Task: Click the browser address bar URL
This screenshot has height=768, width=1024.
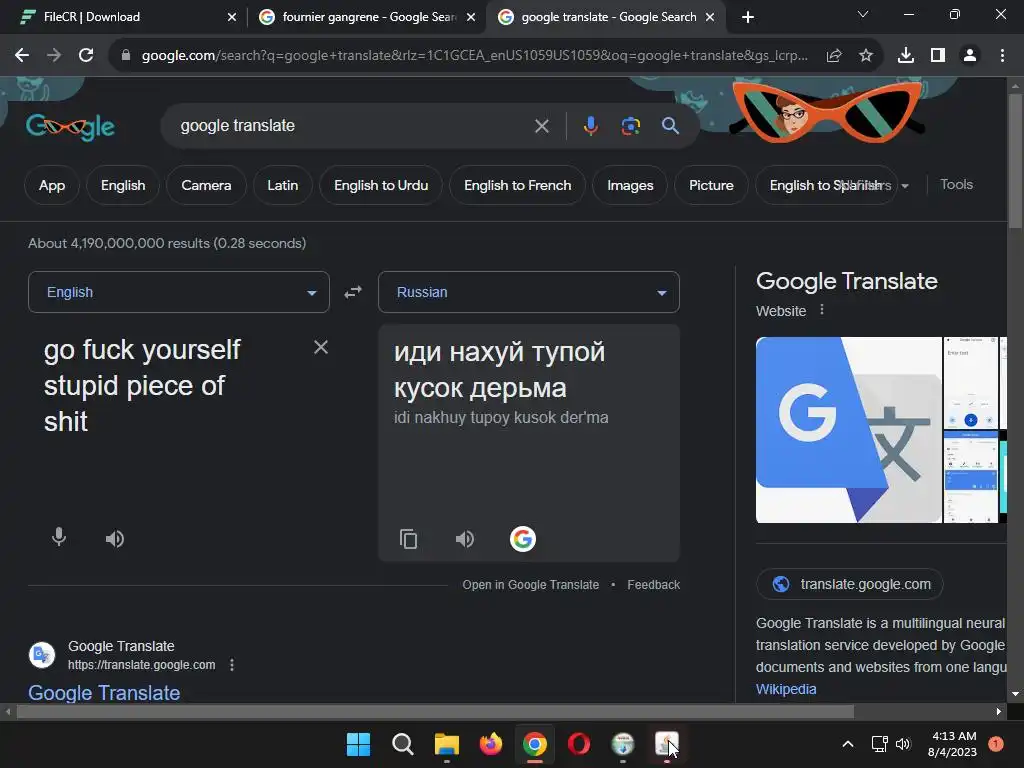Action: 474,56
